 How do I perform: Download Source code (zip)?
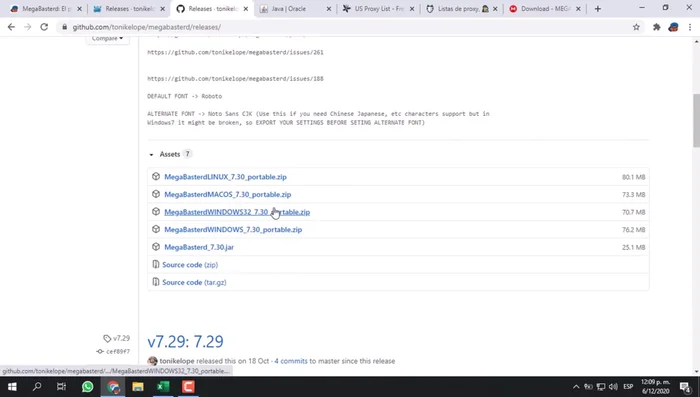click(190, 264)
